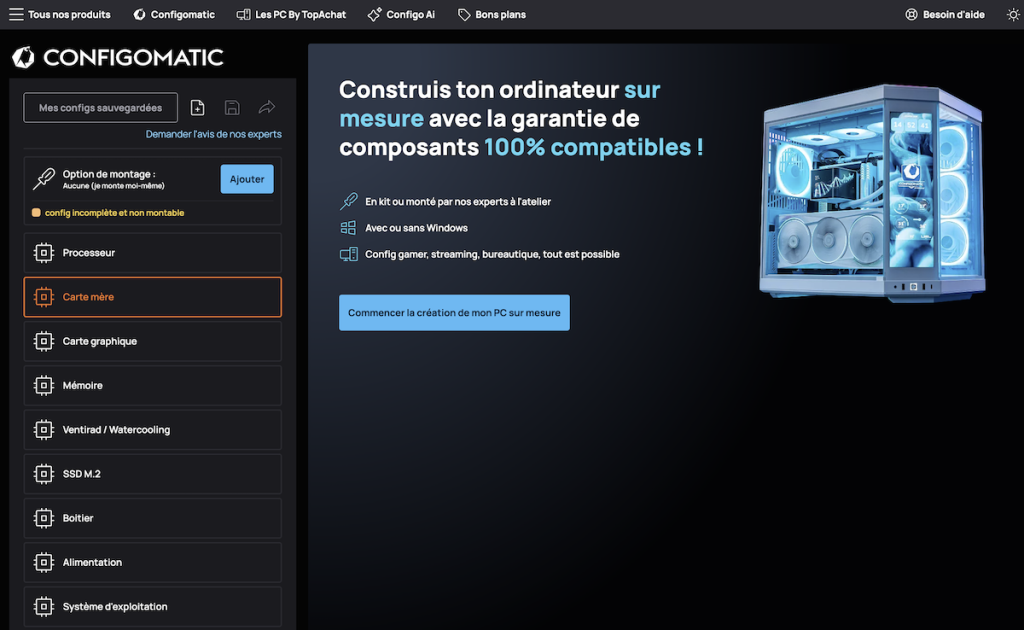This screenshot has height=630, width=1024.
Task: Click the chip icon beside Boitier
Action: 44,518
